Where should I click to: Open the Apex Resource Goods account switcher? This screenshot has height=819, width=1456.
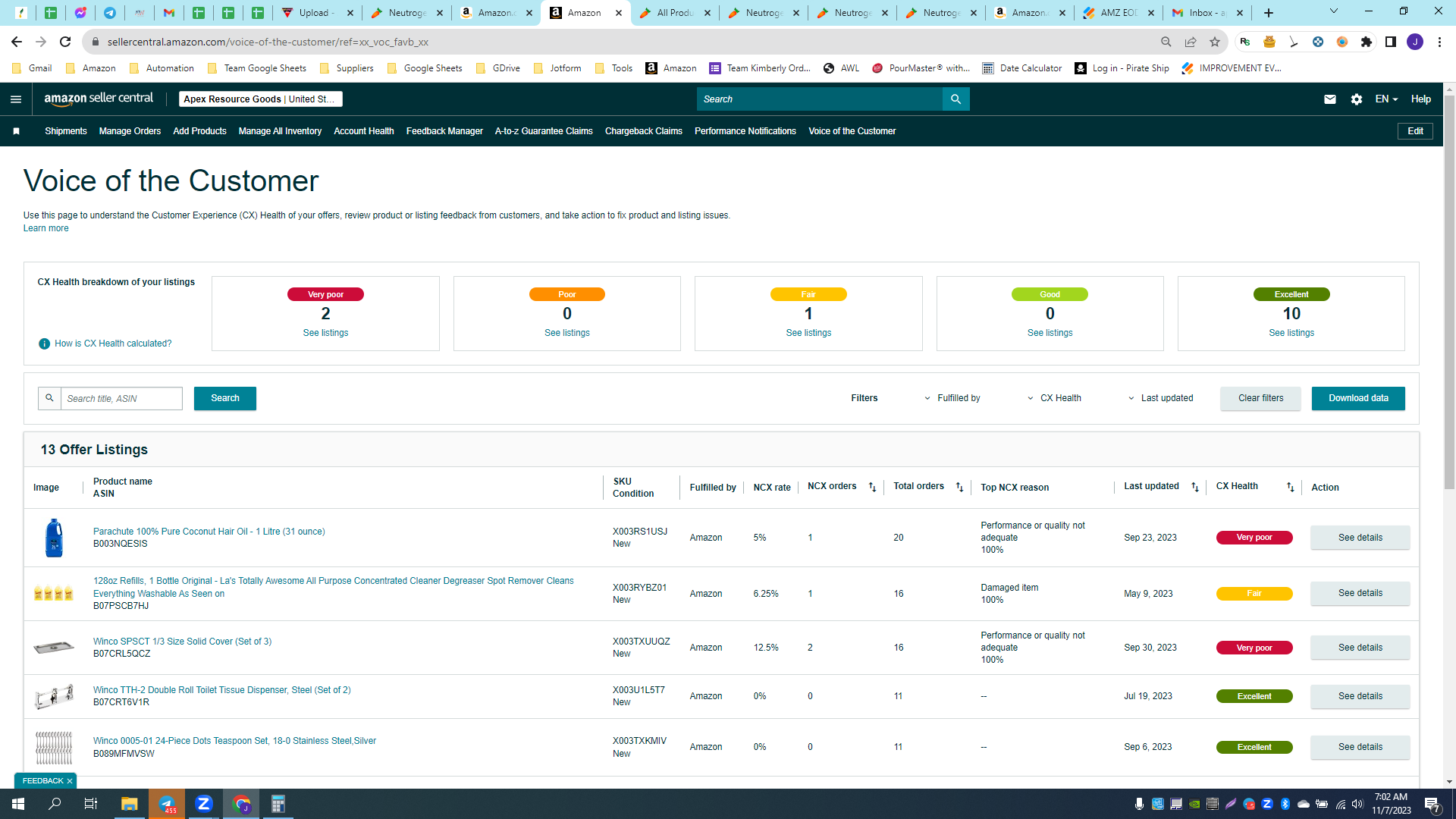261,99
